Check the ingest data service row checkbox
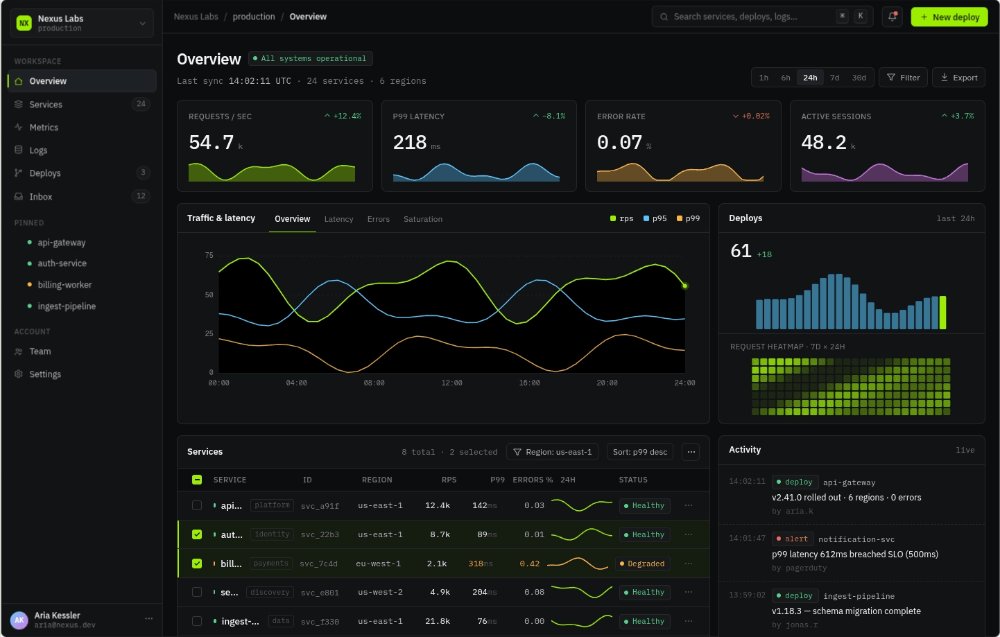The height and width of the screenshot is (637, 1000). coord(197,621)
